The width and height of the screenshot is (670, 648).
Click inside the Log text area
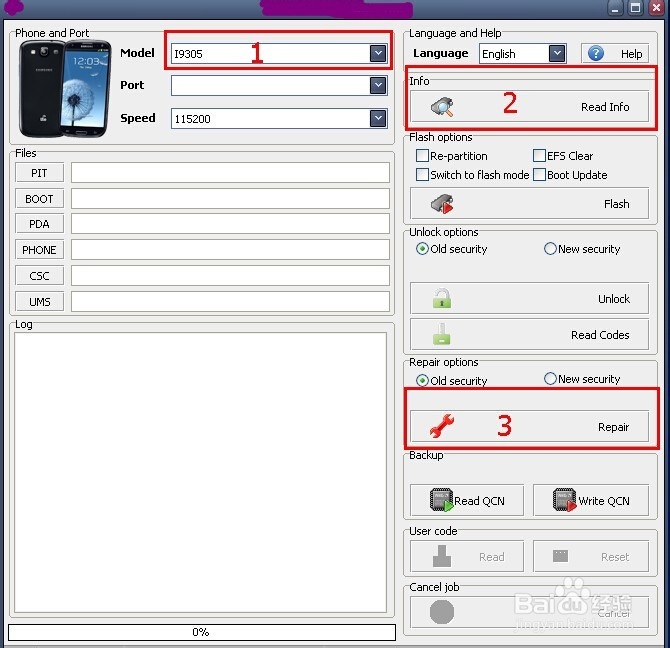[200, 472]
